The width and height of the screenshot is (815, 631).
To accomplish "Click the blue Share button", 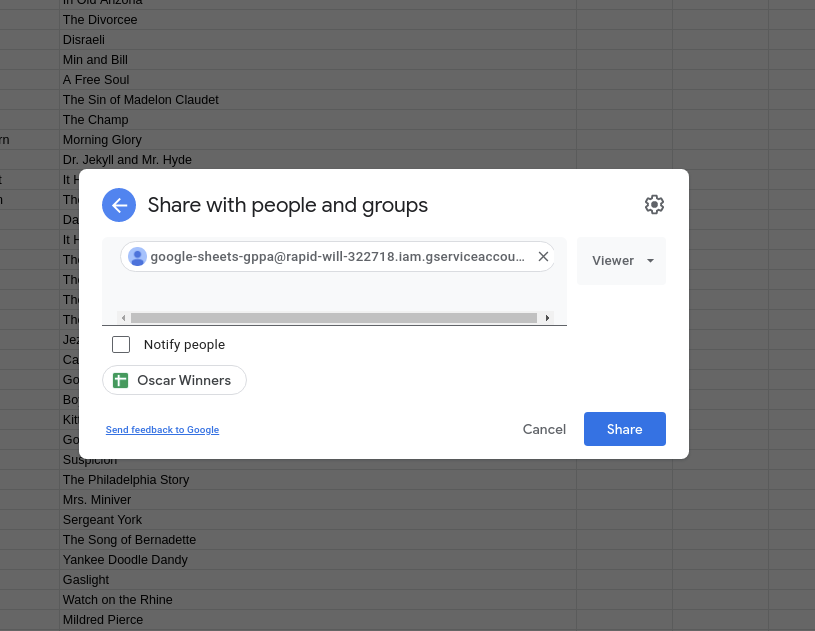I will [x=624, y=429].
